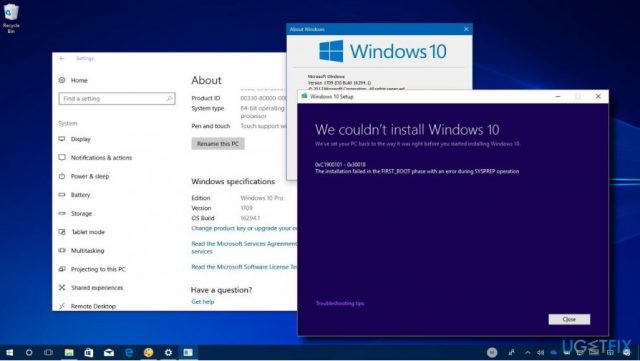
Task: Click the Rename this PC button
Action: click(x=218, y=144)
